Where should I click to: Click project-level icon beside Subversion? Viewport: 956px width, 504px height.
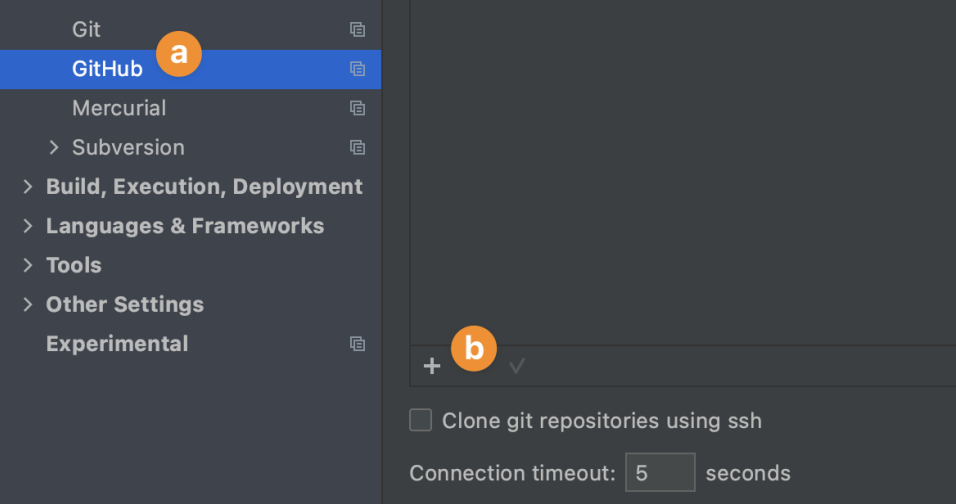357,147
